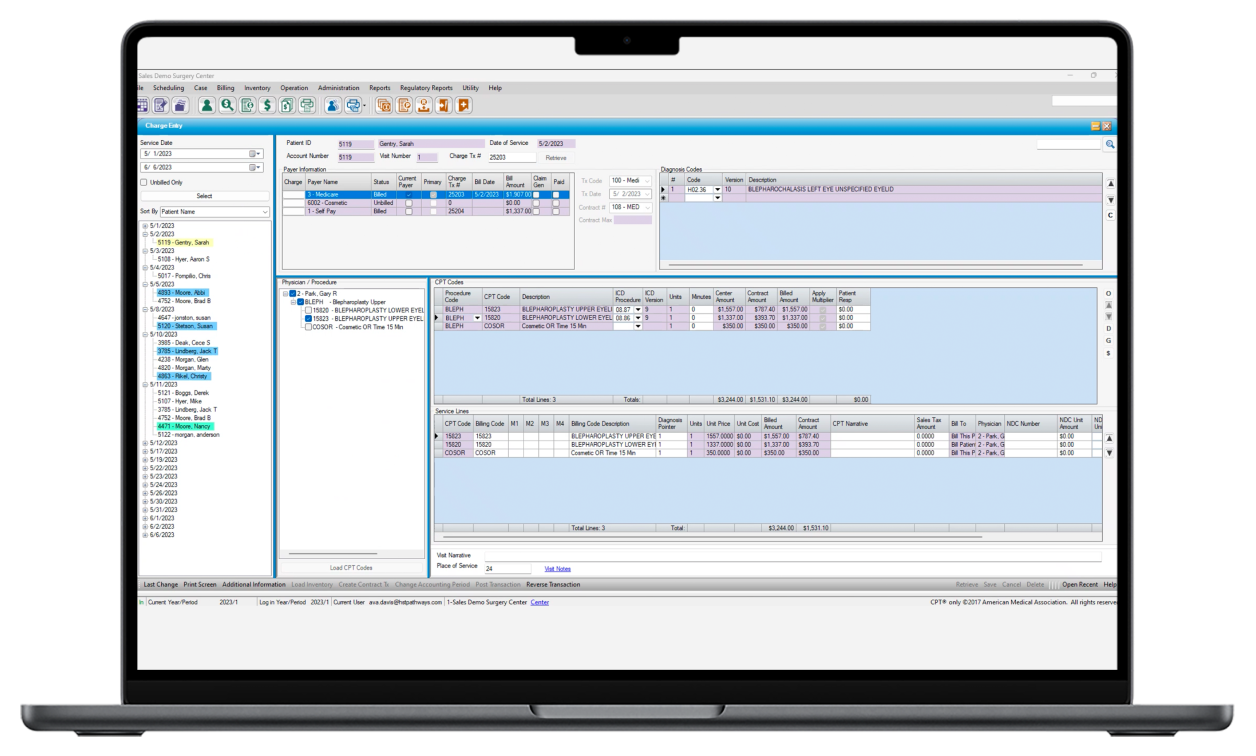Click the Charge Tx # input field
The height and width of the screenshot is (756, 1256).
pos(513,157)
